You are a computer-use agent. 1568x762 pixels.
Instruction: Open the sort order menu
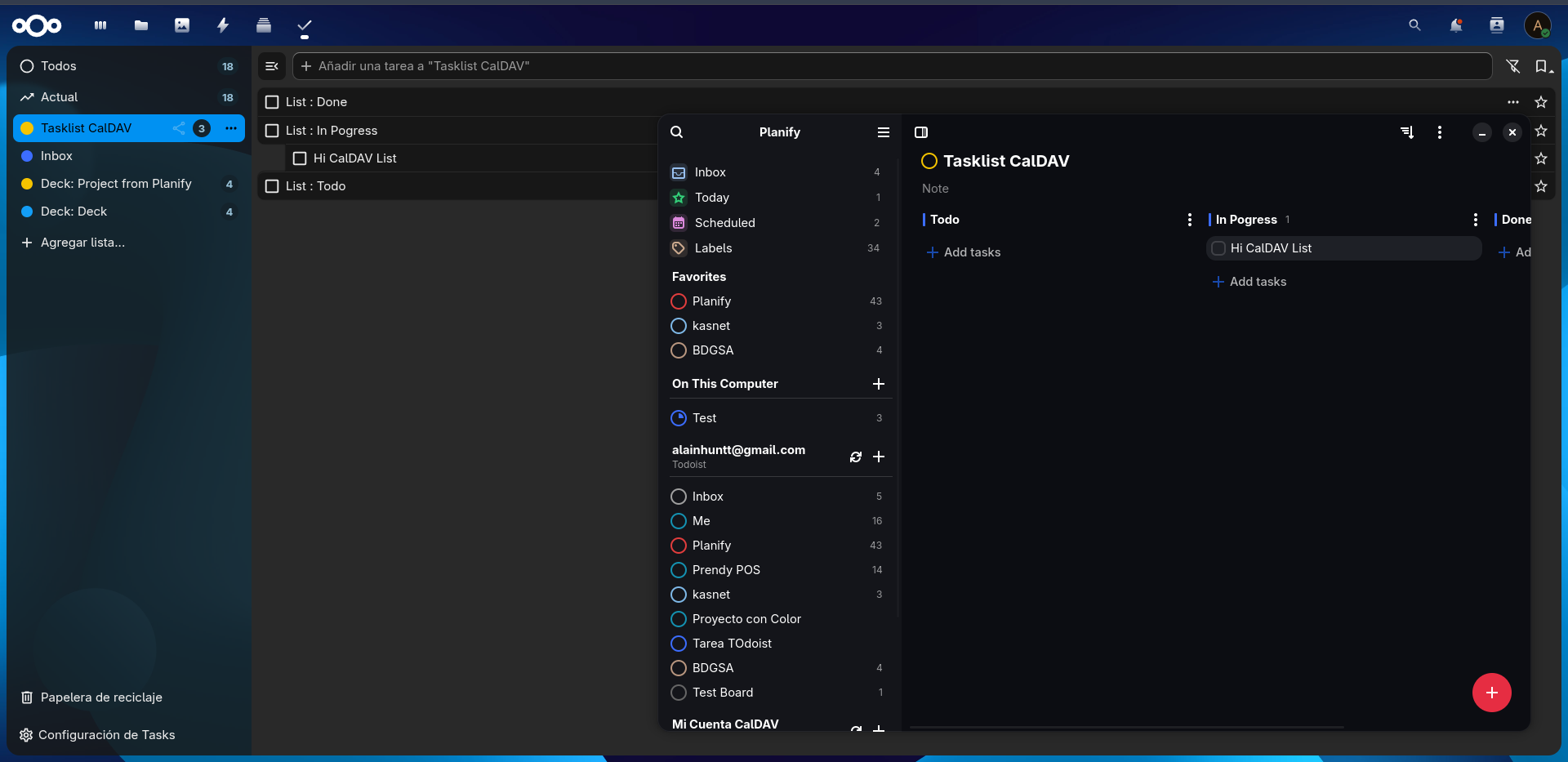1543,66
